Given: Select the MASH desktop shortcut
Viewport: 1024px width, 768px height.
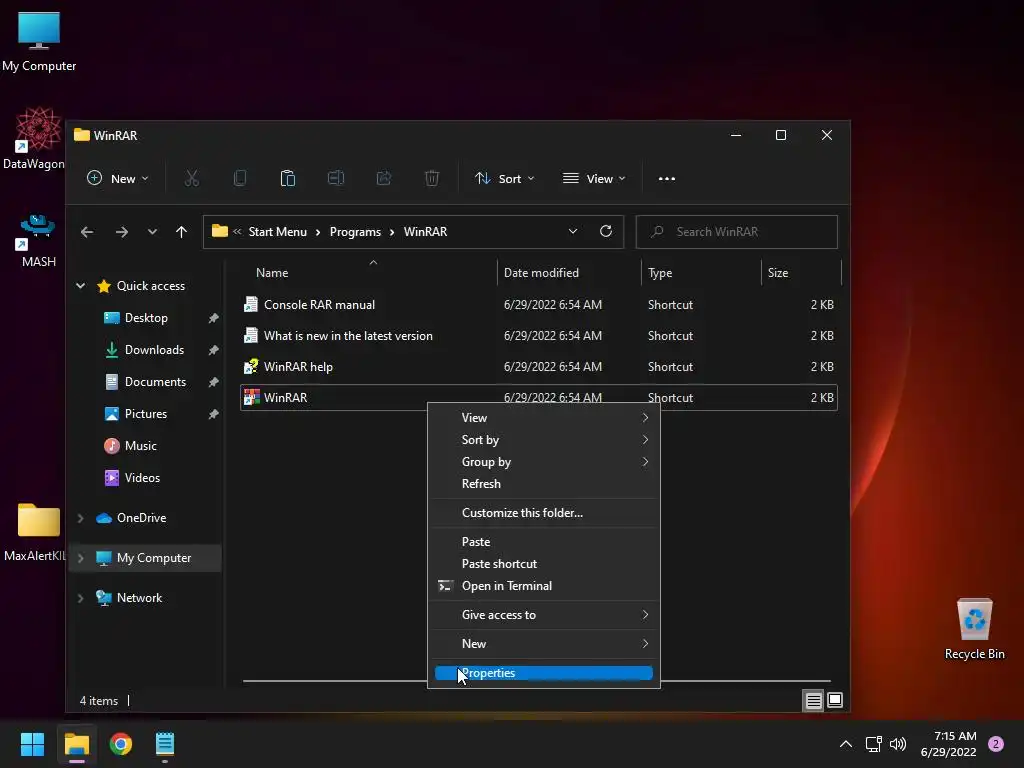Looking at the screenshot, I should tap(39, 241).
